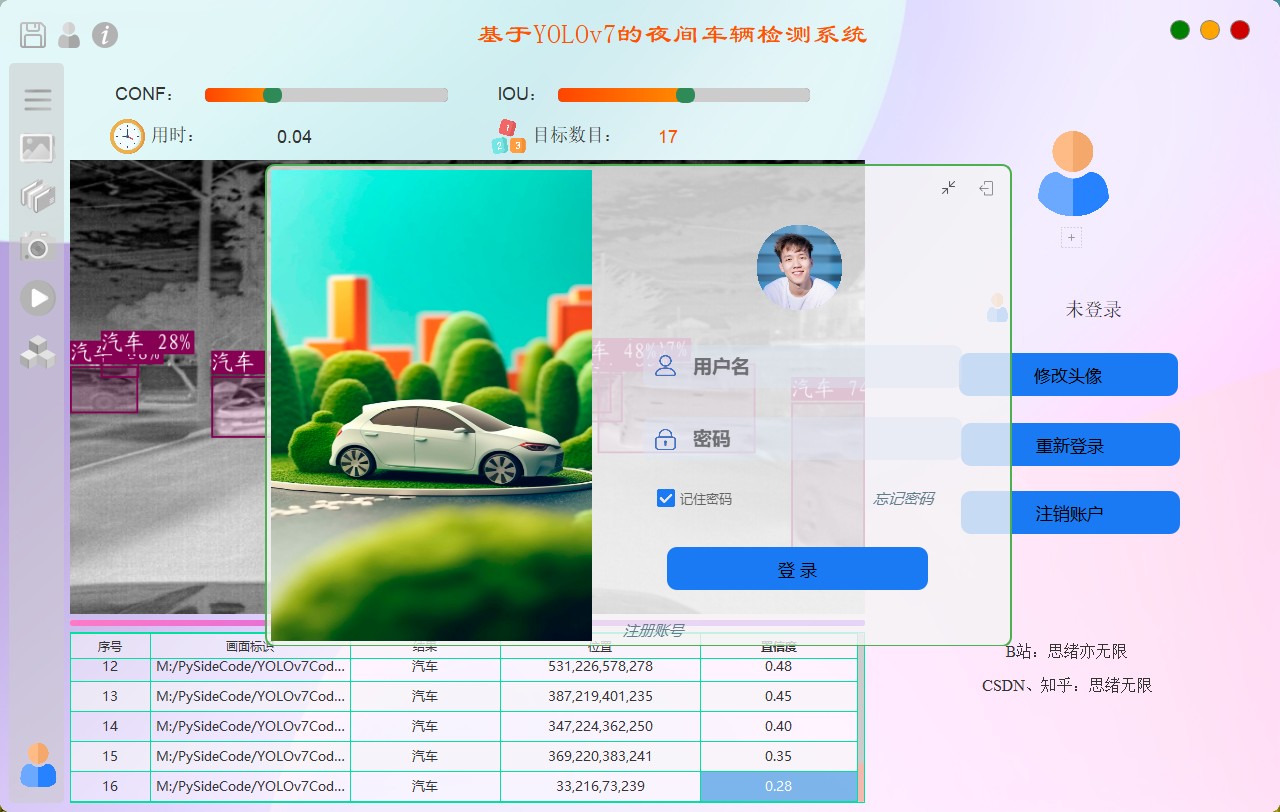Click position cell 33,216,73,239
The width and height of the screenshot is (1280, 812).
tap(600, 786)
